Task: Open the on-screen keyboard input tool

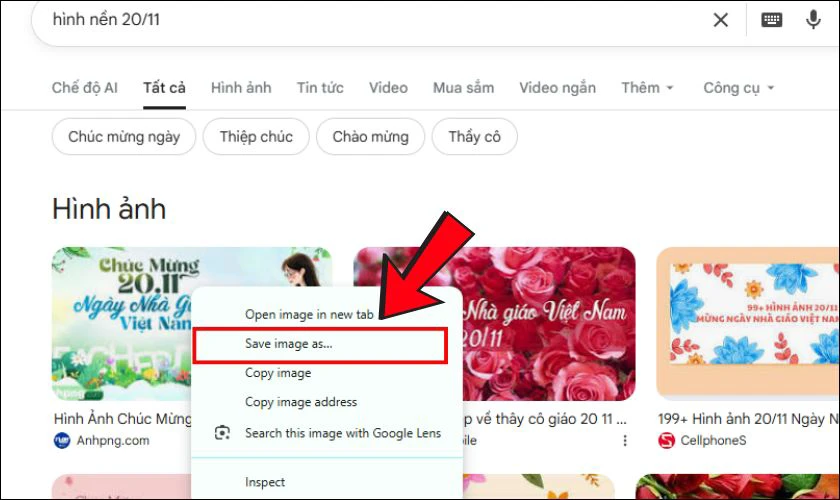Action: 771,20
